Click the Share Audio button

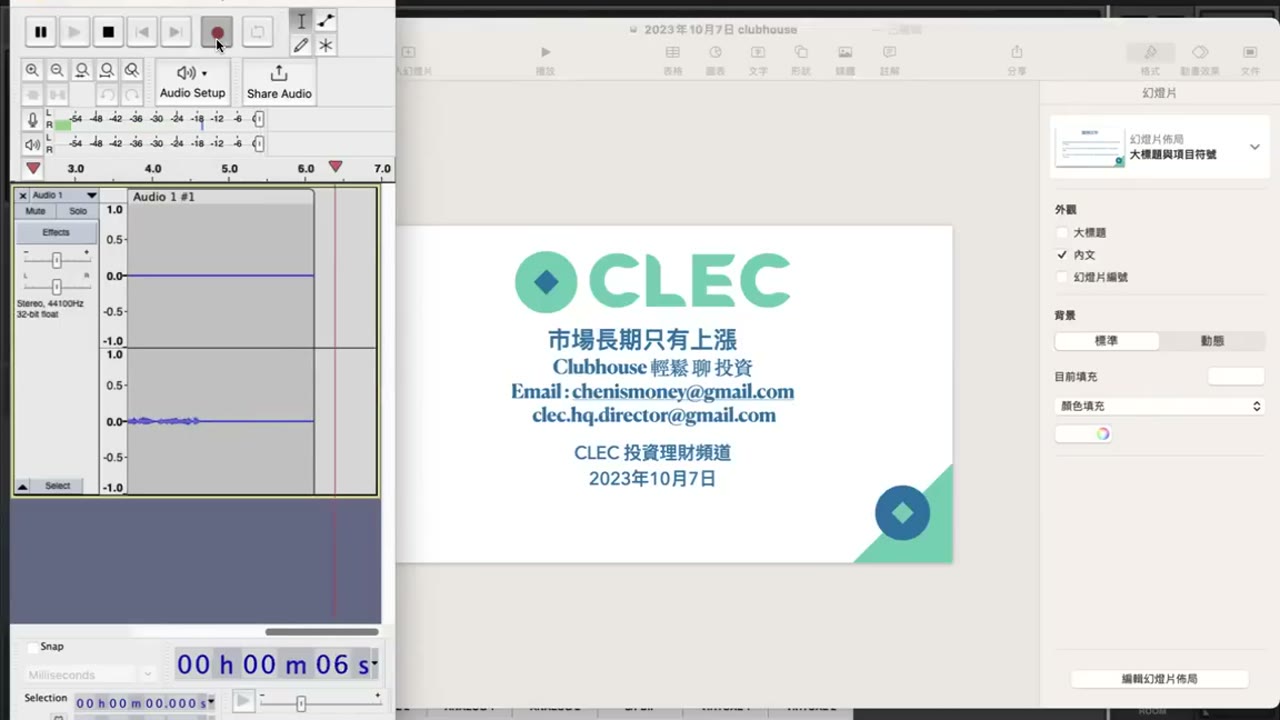pos(279,81)
